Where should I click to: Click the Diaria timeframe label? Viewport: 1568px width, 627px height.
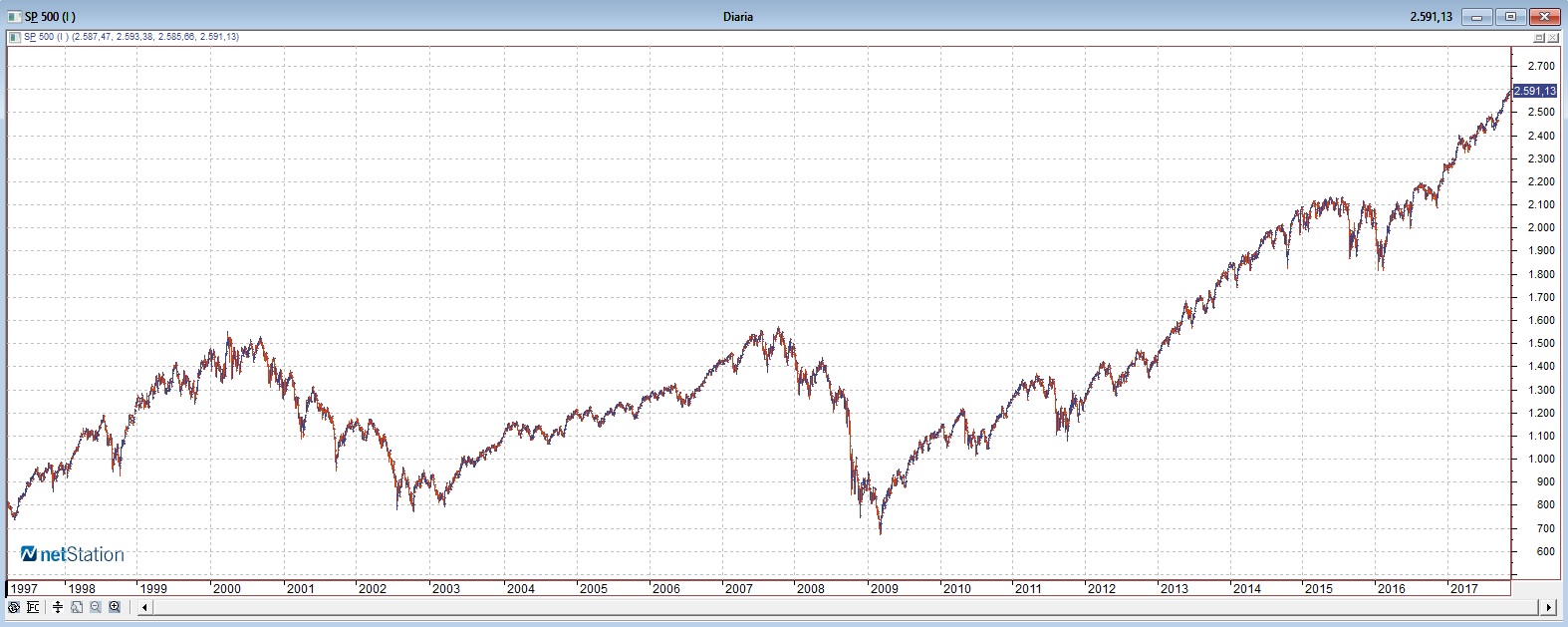[x=738, y=17]
